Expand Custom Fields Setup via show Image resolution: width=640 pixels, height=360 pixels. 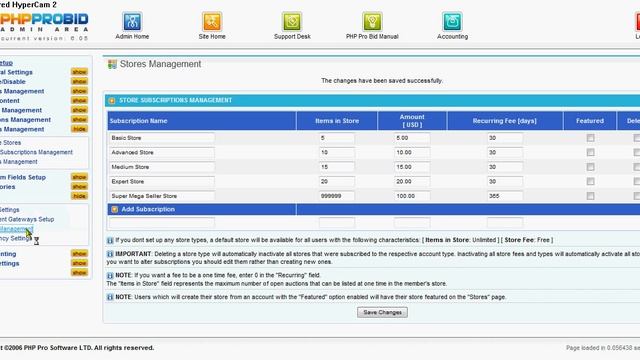click(79, 177)
